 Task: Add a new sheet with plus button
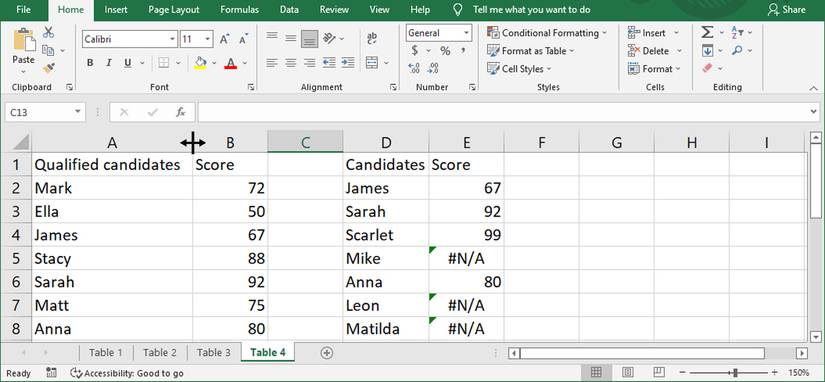(327, 353)
